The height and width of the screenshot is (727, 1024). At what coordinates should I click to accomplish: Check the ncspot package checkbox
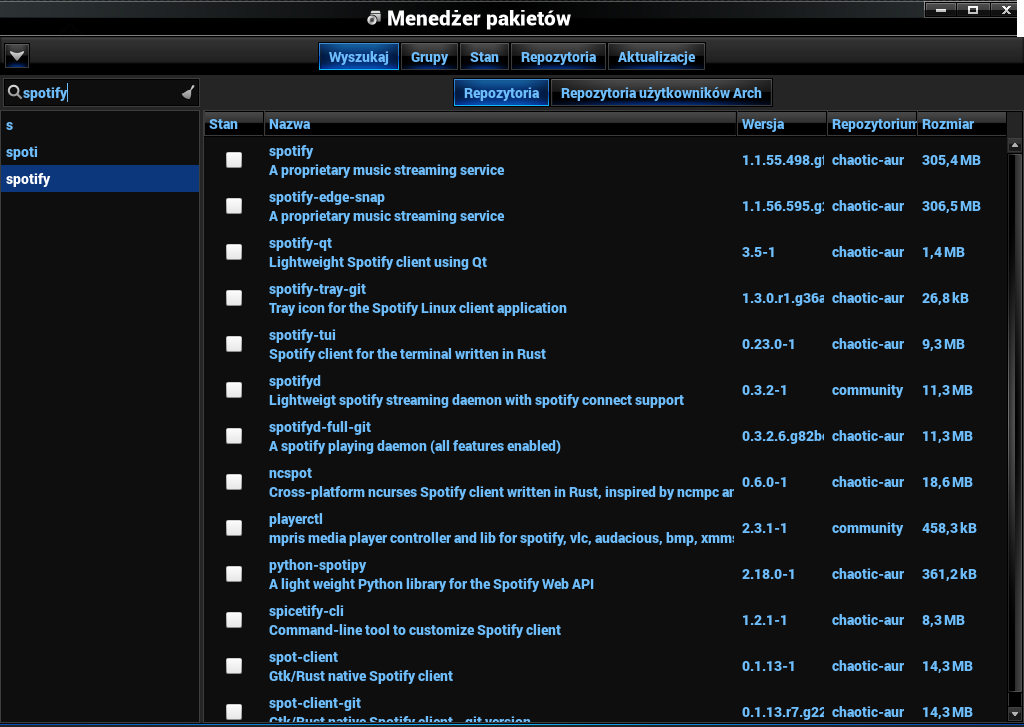tap(234, 482)
